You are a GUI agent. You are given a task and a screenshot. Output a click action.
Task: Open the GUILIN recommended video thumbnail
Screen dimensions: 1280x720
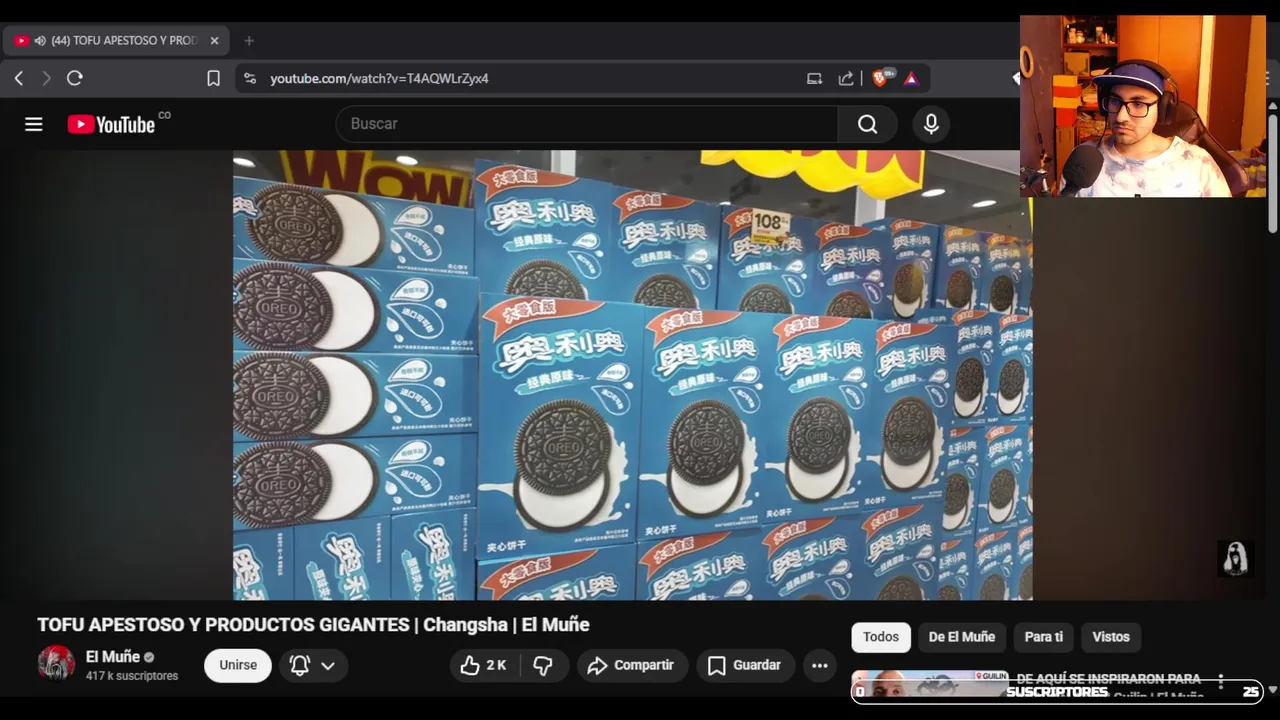[930, 684]
